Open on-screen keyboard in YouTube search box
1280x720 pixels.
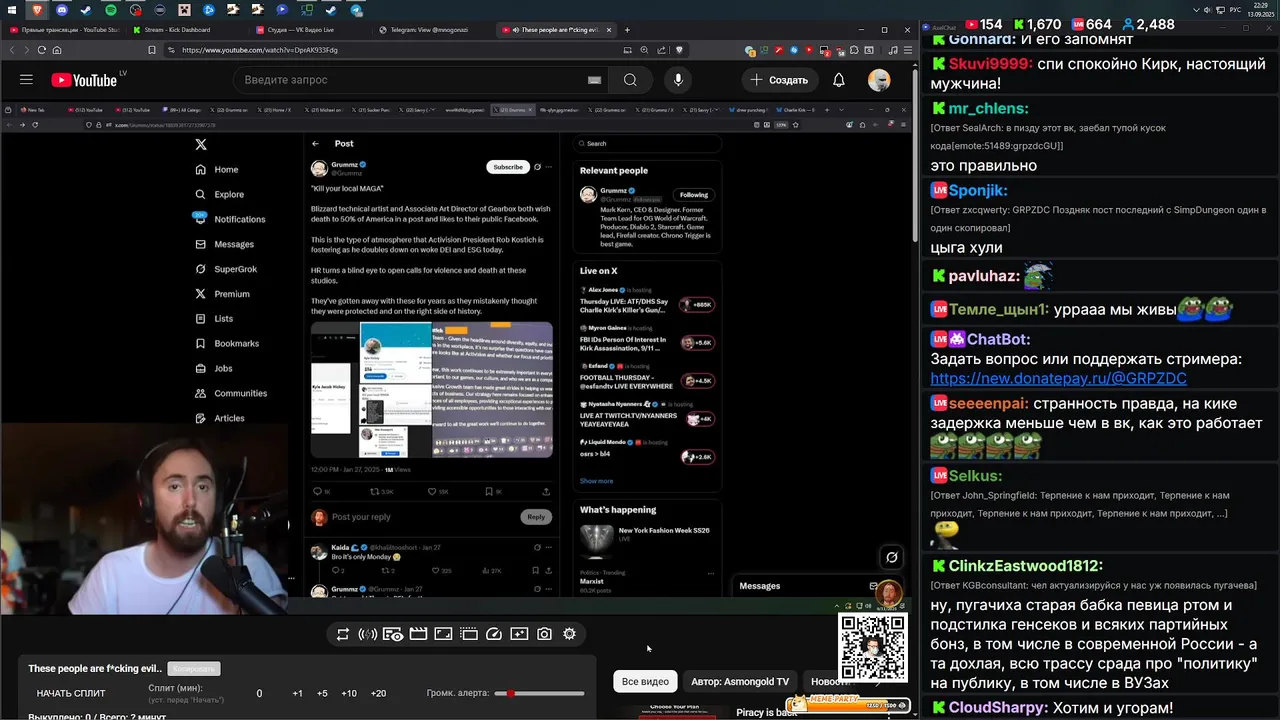point(594,80)
